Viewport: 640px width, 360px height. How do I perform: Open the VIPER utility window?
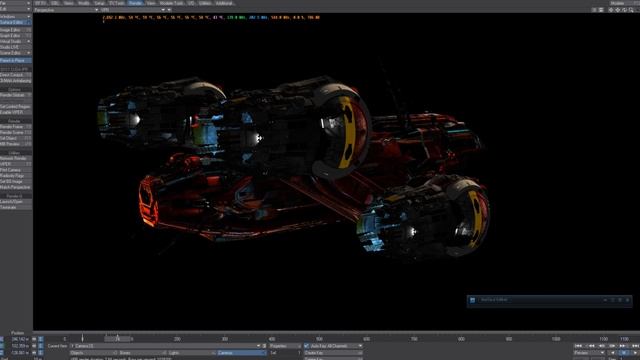click(16, 164)
